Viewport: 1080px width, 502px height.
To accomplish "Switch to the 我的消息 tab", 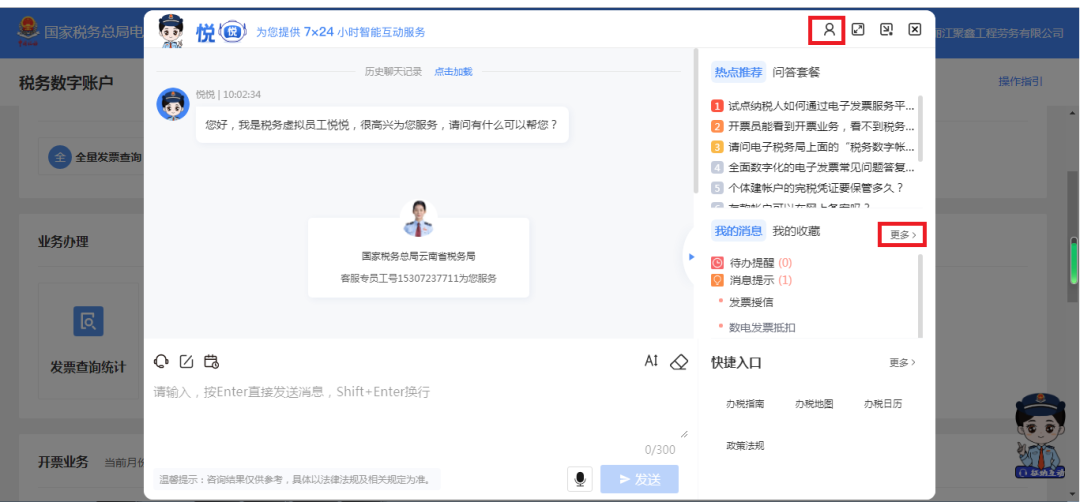I will [738, 231].
